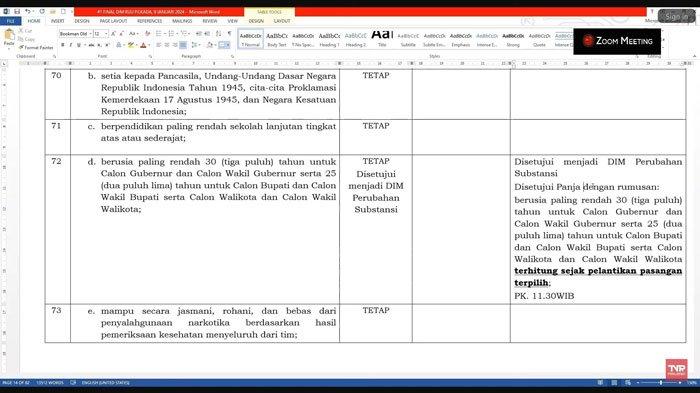Expand the bullets list dropdown
Screen dimensions: 700x393
click(x=165, y=33)
